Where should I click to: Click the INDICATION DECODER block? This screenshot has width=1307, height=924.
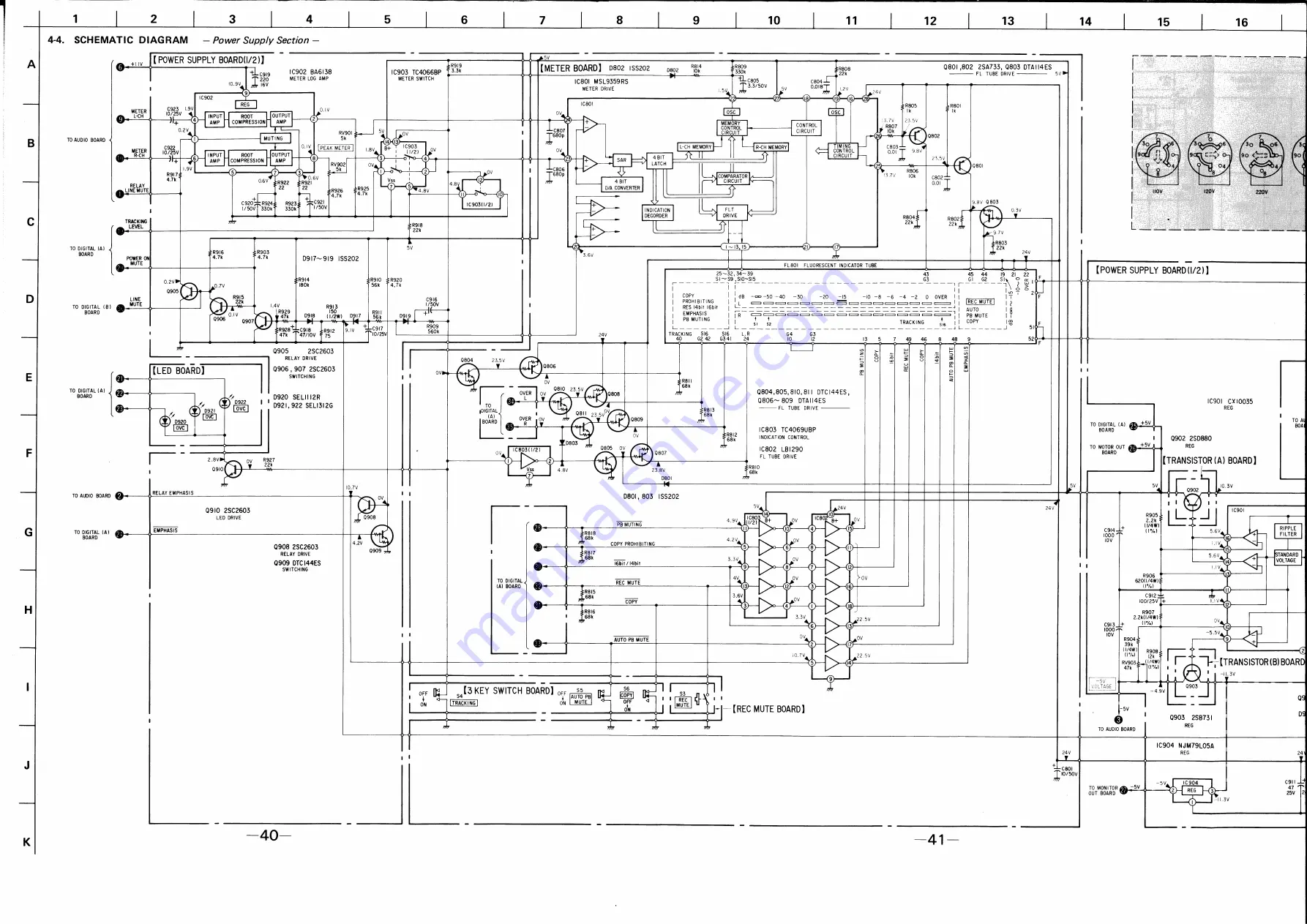click(656, 213)
